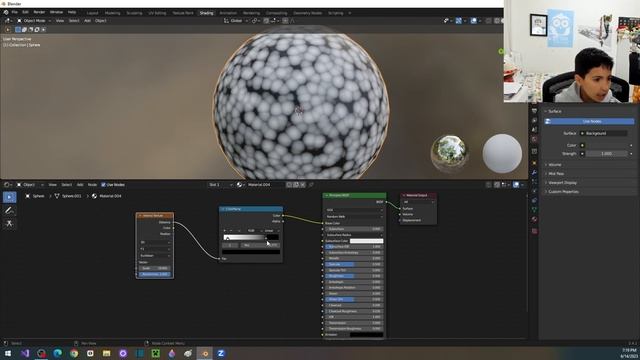
Task: Open the Render menu
Action: (x=39, y=13)
